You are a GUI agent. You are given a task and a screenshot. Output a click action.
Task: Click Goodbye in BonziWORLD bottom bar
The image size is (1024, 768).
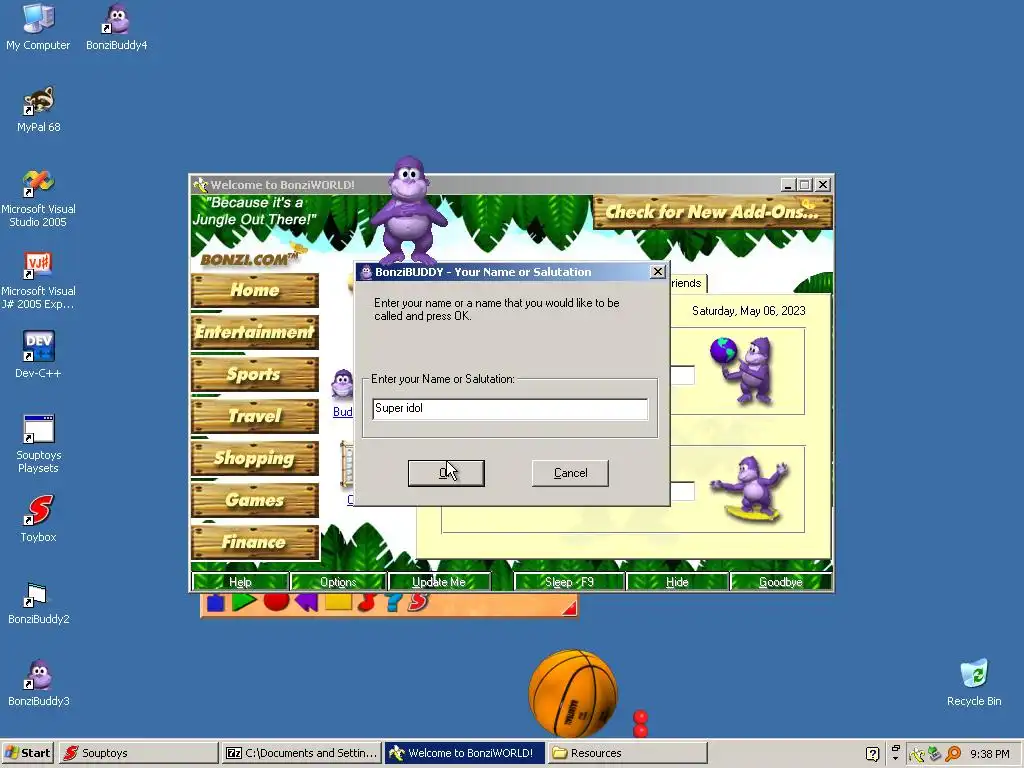[x=780, y=581]
